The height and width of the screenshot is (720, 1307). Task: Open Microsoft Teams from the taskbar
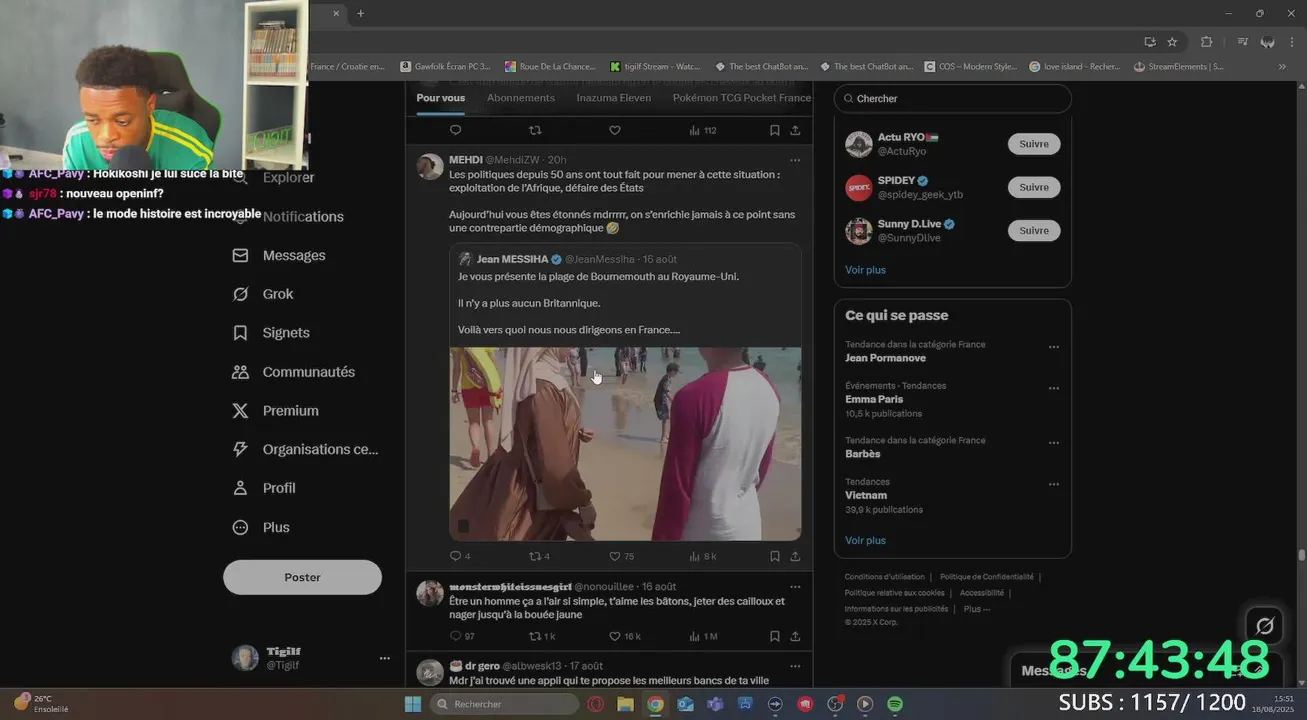[x=715, y=704]
